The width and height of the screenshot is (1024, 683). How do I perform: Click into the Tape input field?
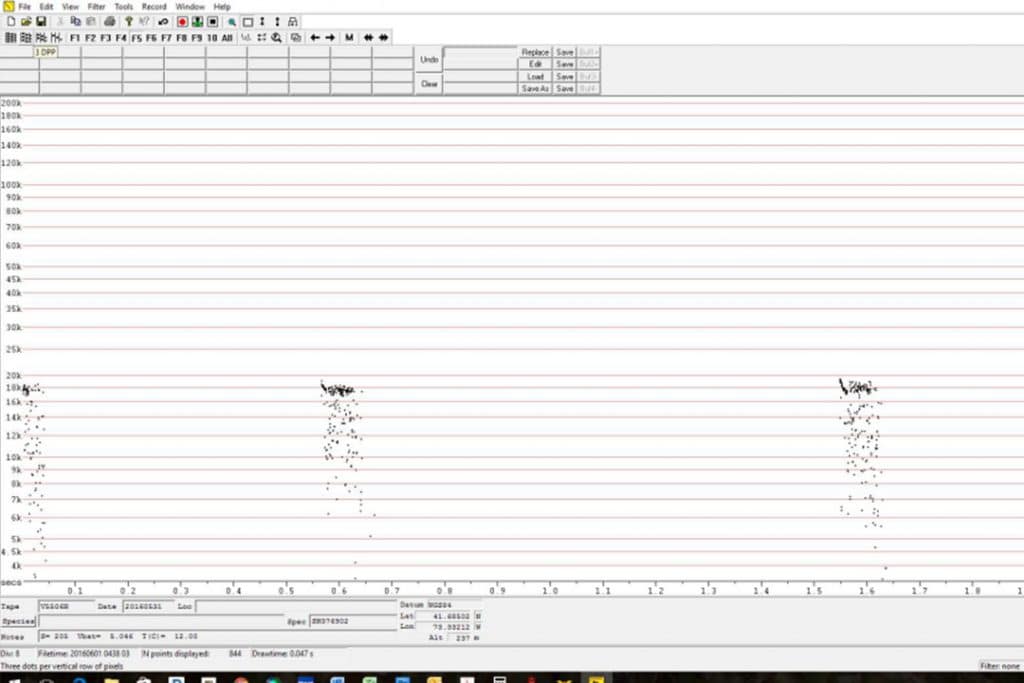pos(66,607)
